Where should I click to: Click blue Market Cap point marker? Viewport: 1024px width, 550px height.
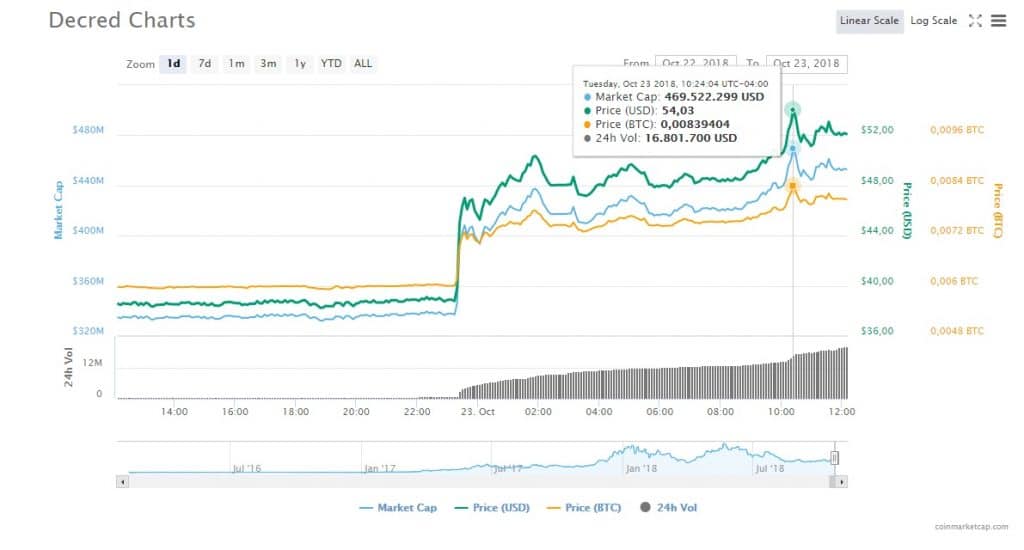[793, 149]
